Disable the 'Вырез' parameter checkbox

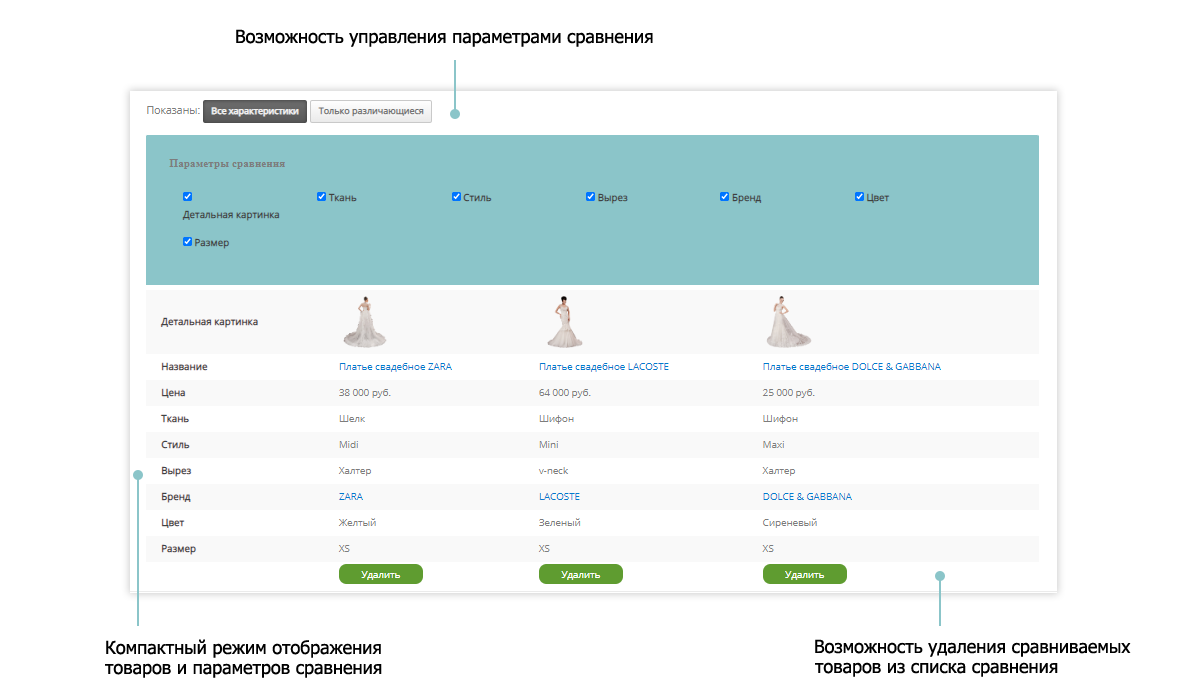click(x=590, y=197)
